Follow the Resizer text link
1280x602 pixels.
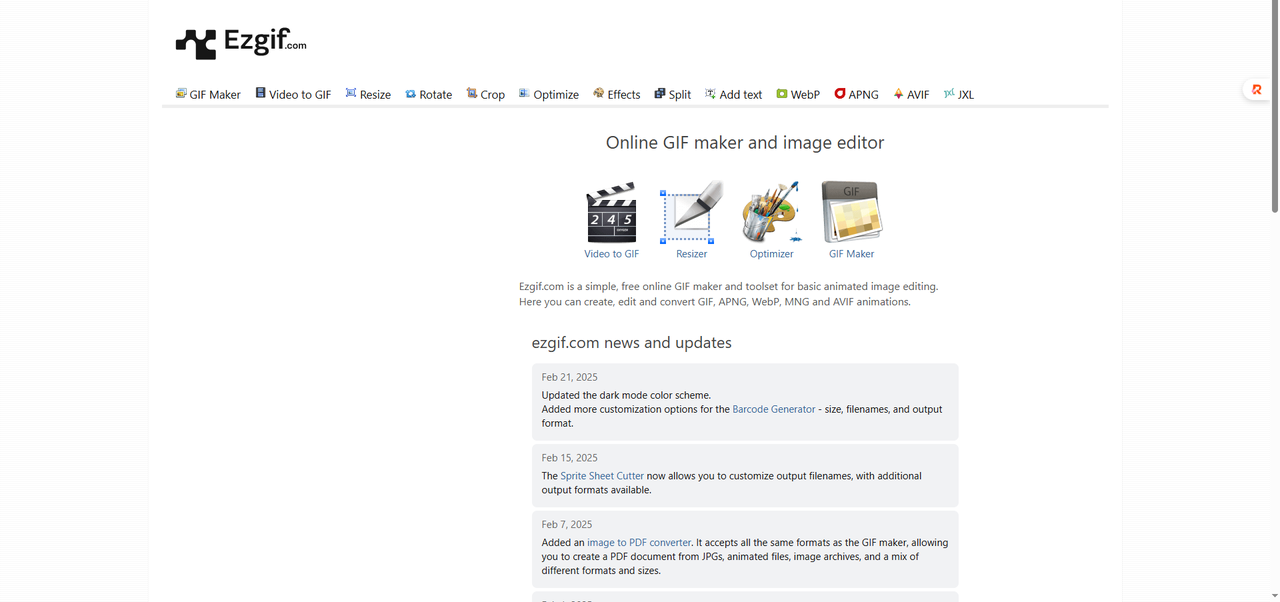point(691,254)
